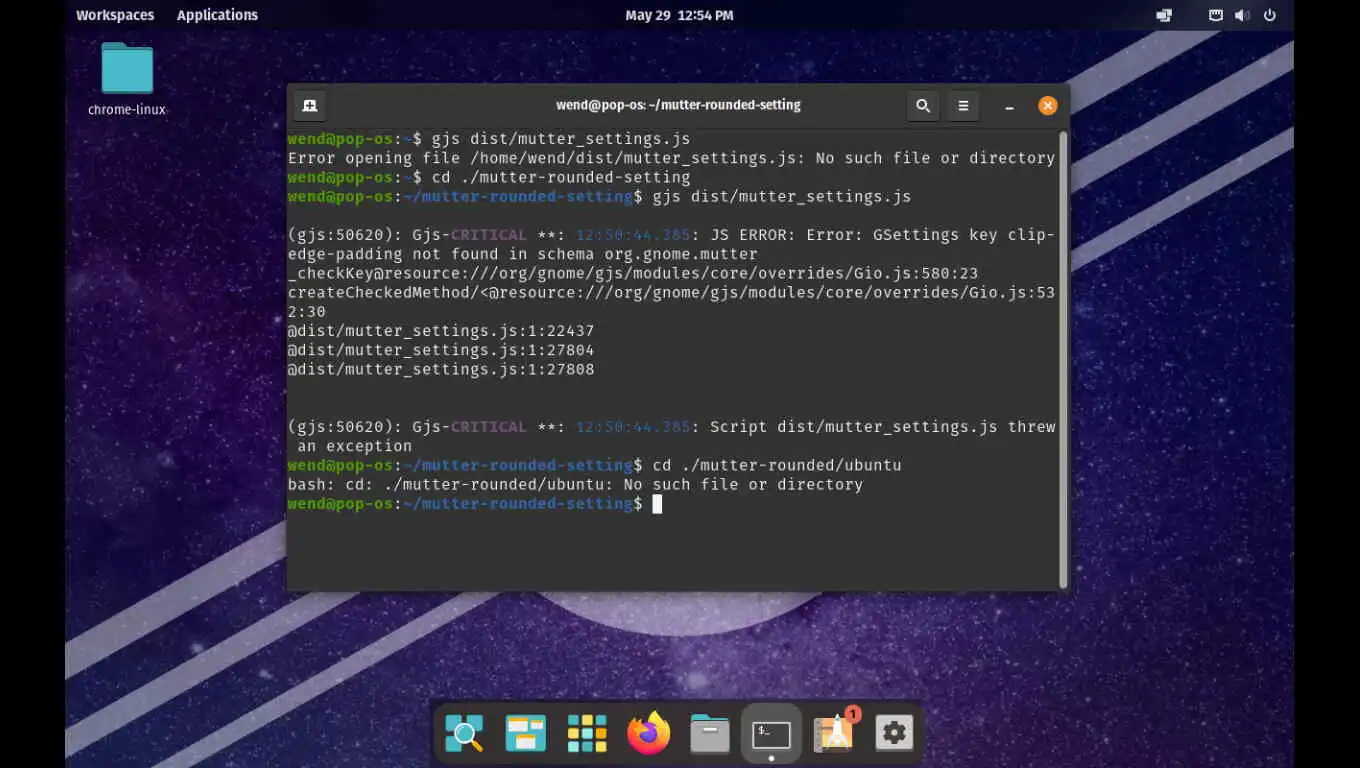Click the tiling windows tray icon
This screenshot has height=768, width=1360.
coord(1164,15)
